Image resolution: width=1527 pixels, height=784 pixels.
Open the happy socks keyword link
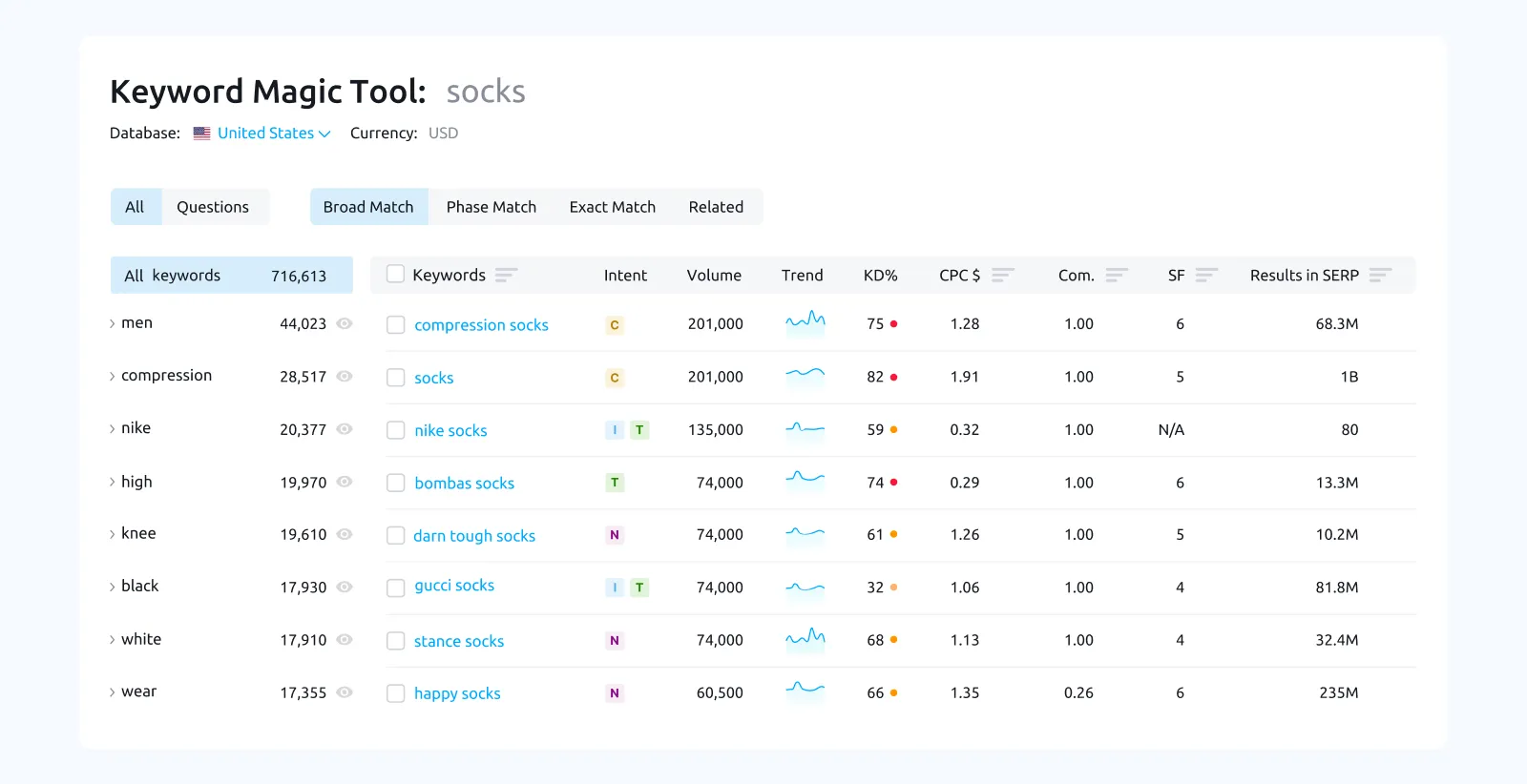click(457, 693)
